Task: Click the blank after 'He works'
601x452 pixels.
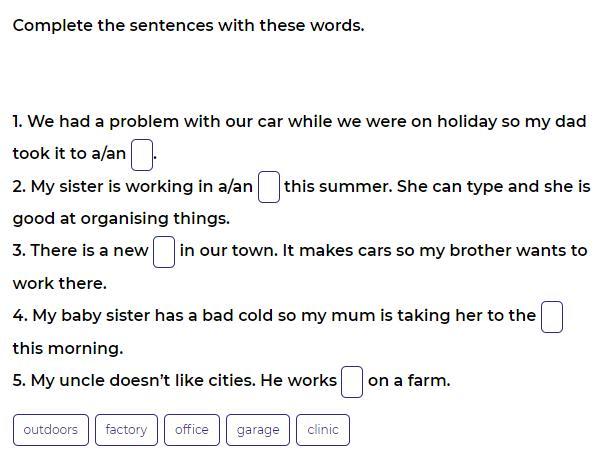Action: tap(352, 382)
